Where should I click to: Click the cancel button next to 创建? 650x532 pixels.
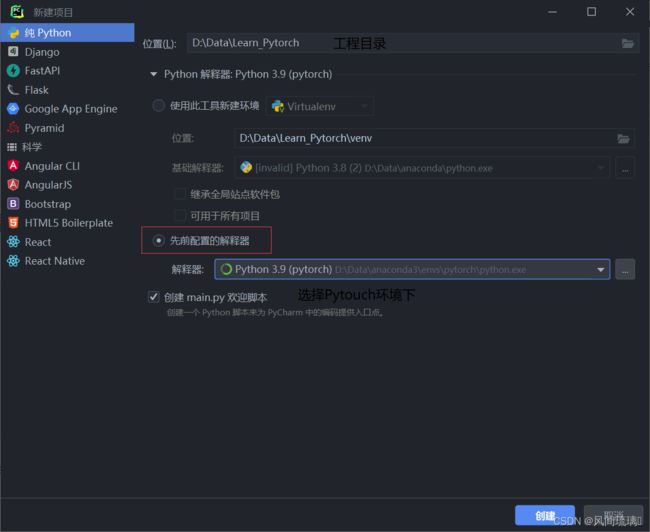(613, 516)
